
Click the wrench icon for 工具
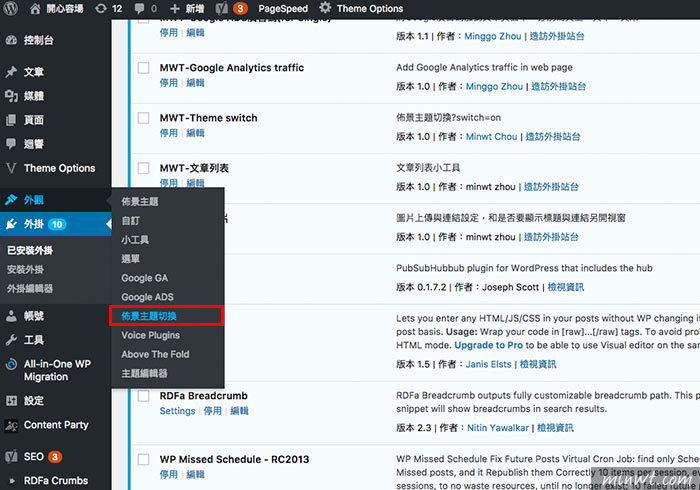tap(11, 340)
